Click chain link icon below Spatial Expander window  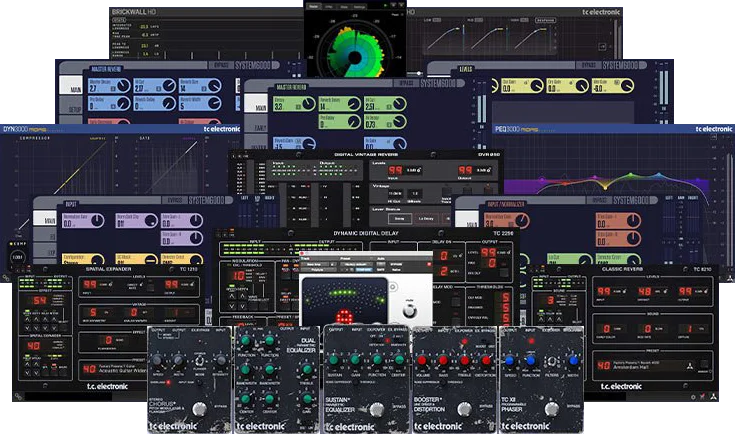[18, 397]
